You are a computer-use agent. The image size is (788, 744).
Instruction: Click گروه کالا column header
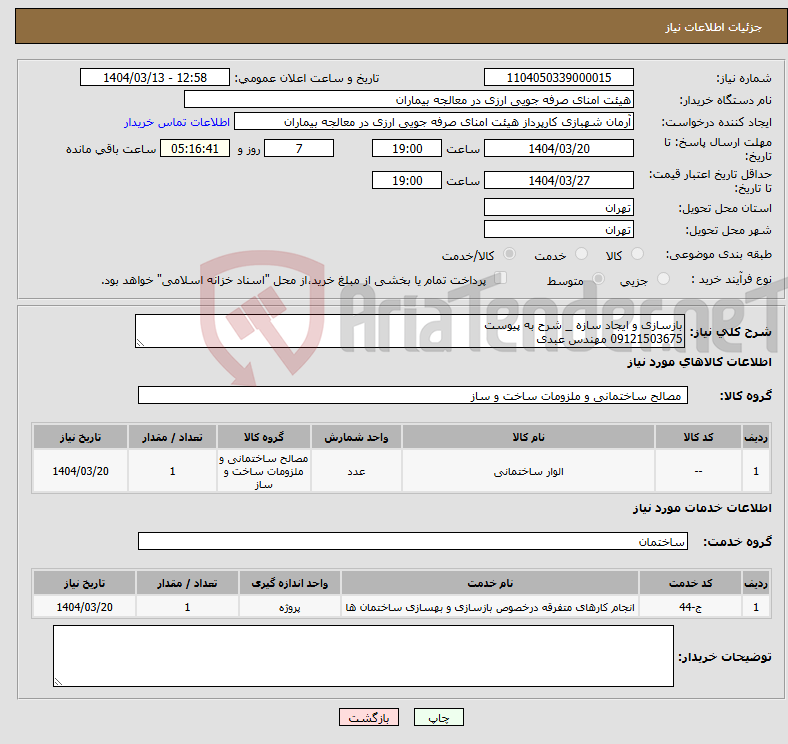264,437
